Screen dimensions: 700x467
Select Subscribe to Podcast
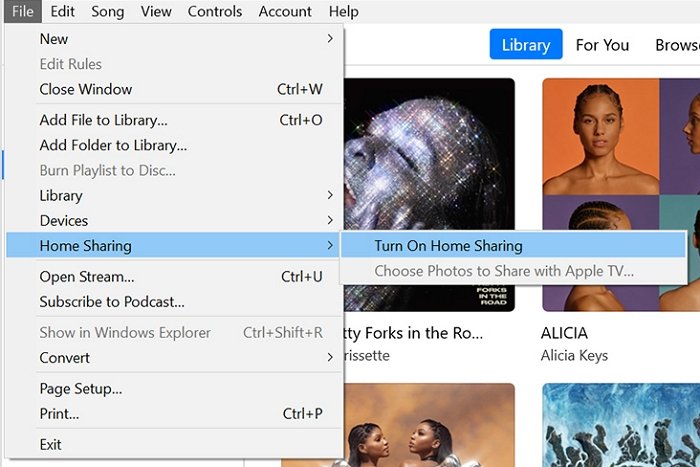coord(175,302)
